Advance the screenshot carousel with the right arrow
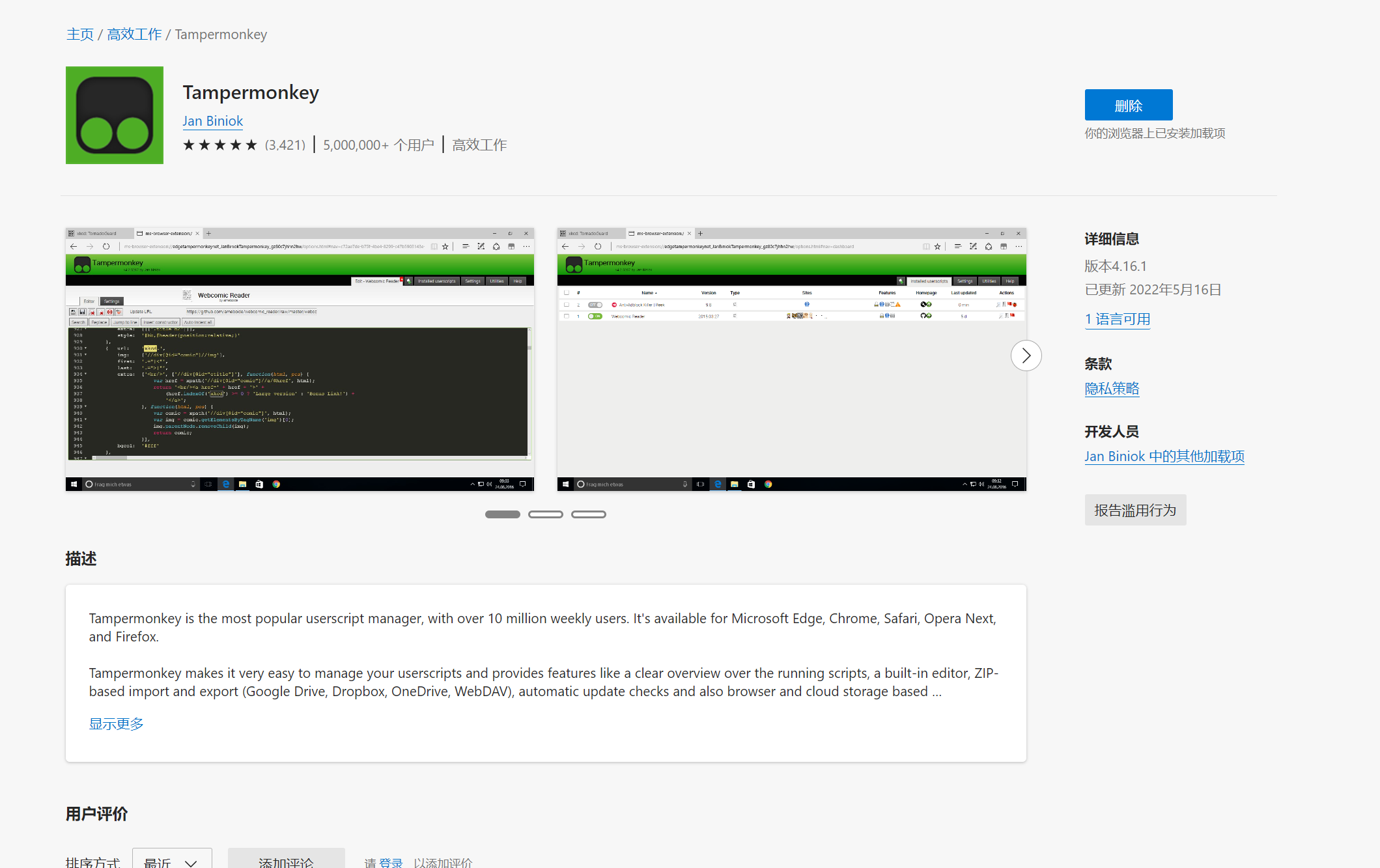The width and height of the screenshot is (1380, 868). point(1026,356)
